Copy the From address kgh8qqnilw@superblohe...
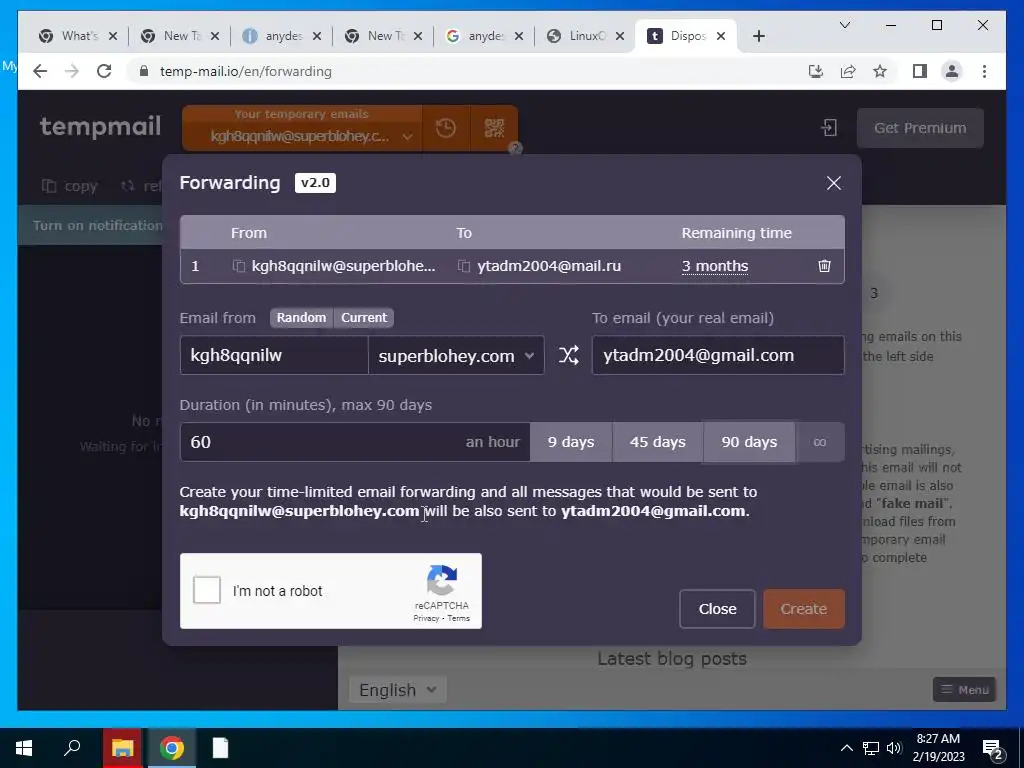 click(239, 266)
